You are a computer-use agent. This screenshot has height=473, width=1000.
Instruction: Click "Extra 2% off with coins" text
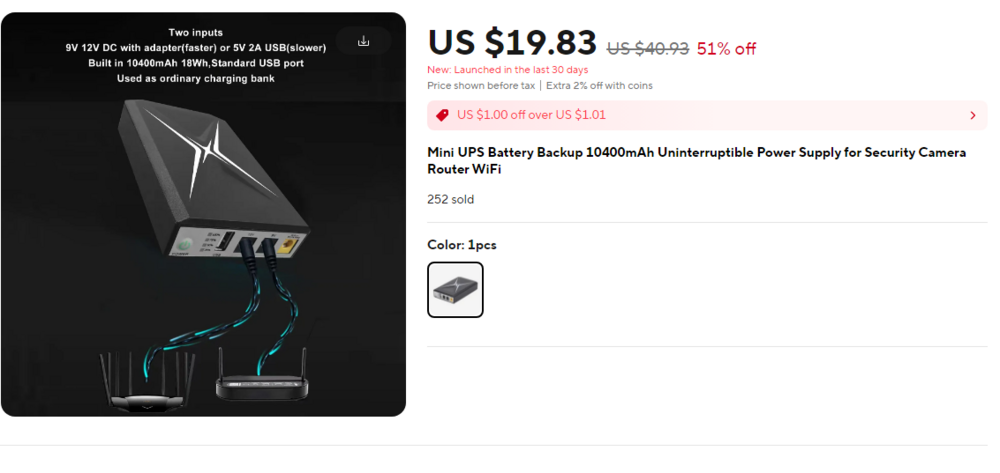click(598, 86)
